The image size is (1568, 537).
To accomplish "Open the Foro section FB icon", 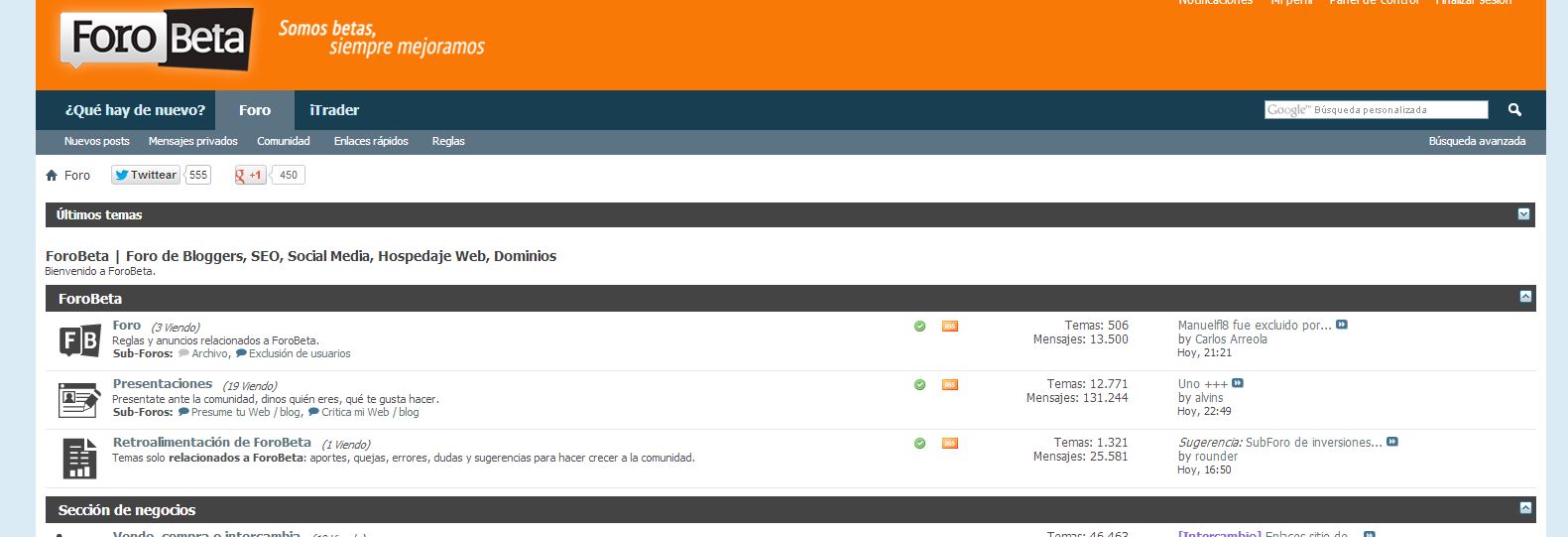I will click(79, 341).
